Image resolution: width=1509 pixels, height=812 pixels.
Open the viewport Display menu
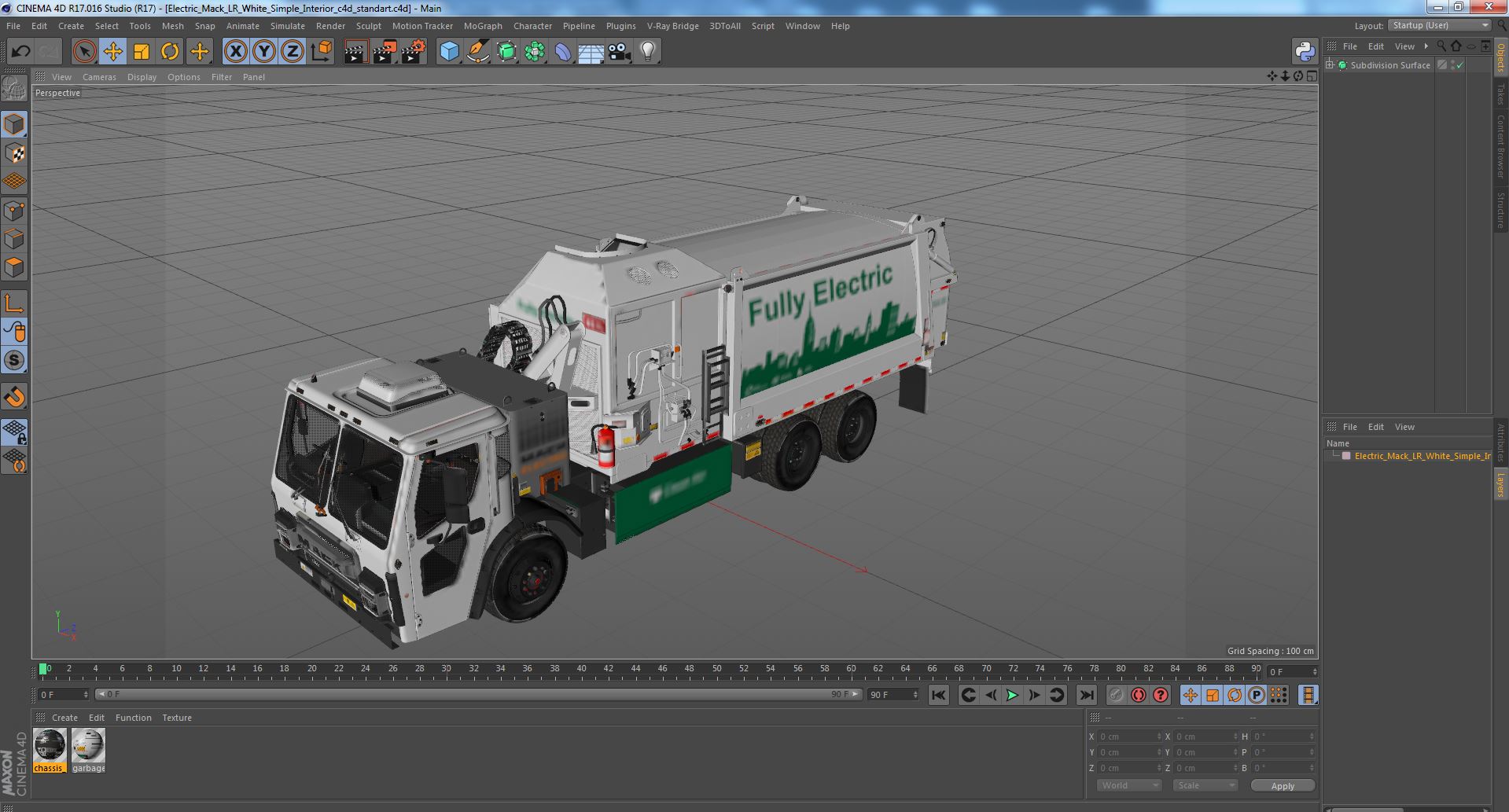[x=142, y=77]
